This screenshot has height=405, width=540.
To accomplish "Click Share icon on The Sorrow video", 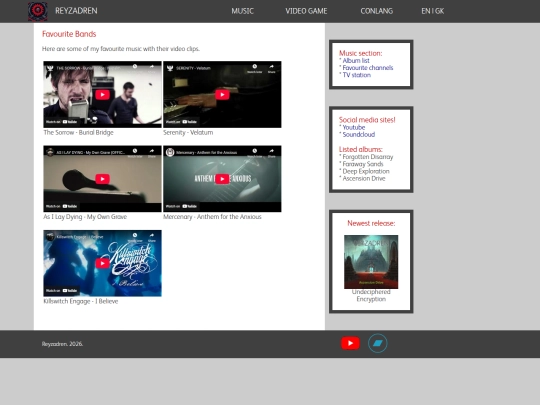I will tap(152, 68).
